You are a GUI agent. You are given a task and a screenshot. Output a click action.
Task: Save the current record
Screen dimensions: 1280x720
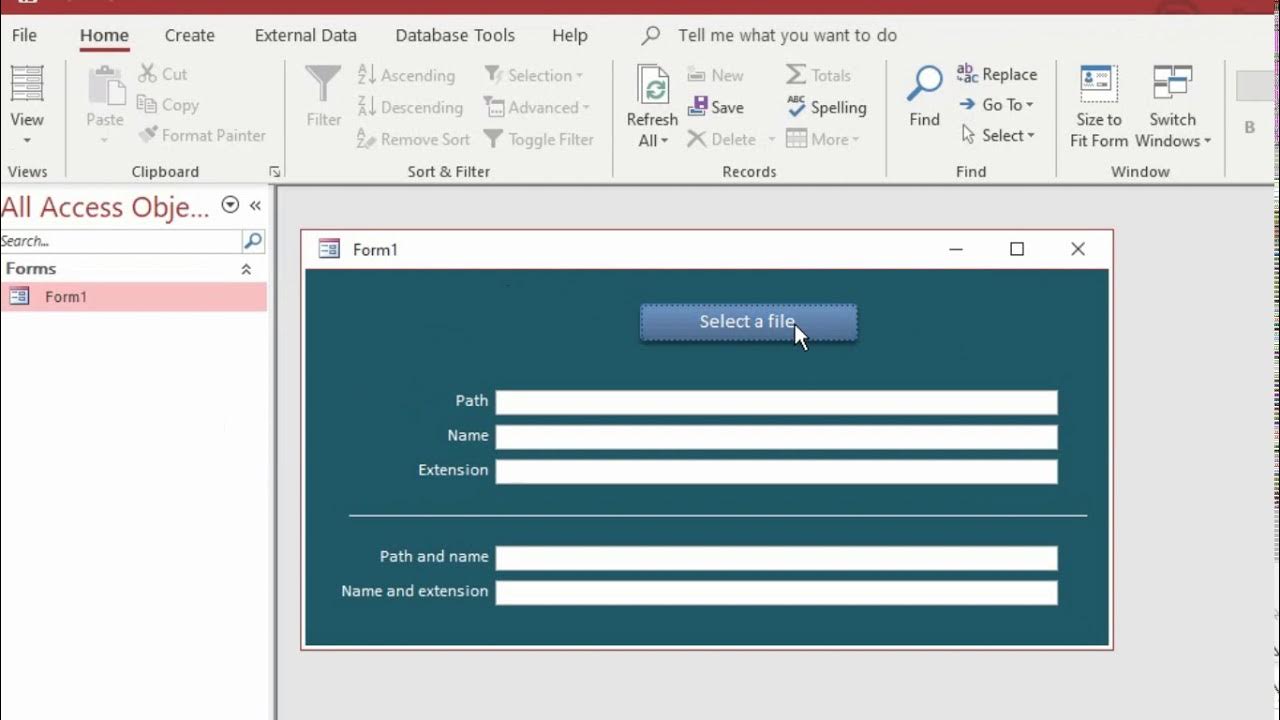716,107
